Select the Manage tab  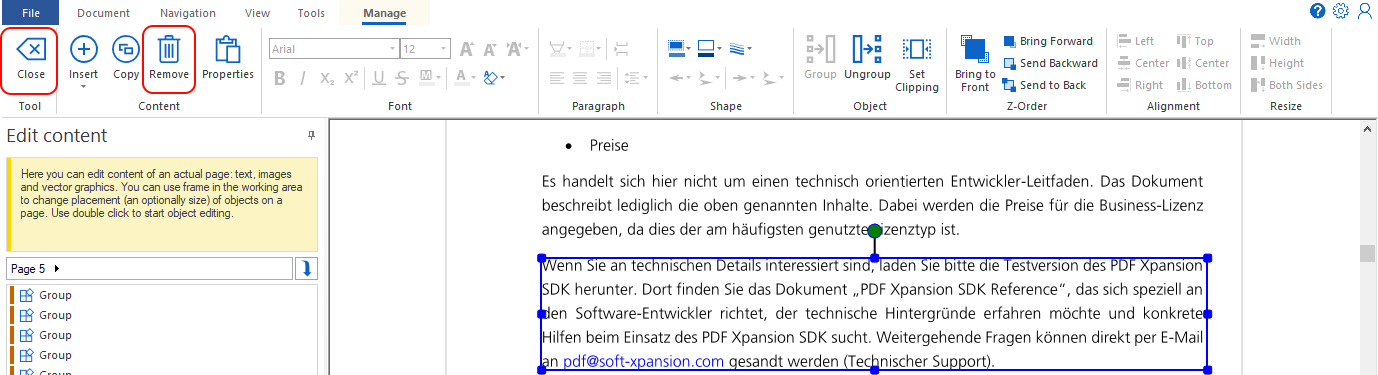384,13
